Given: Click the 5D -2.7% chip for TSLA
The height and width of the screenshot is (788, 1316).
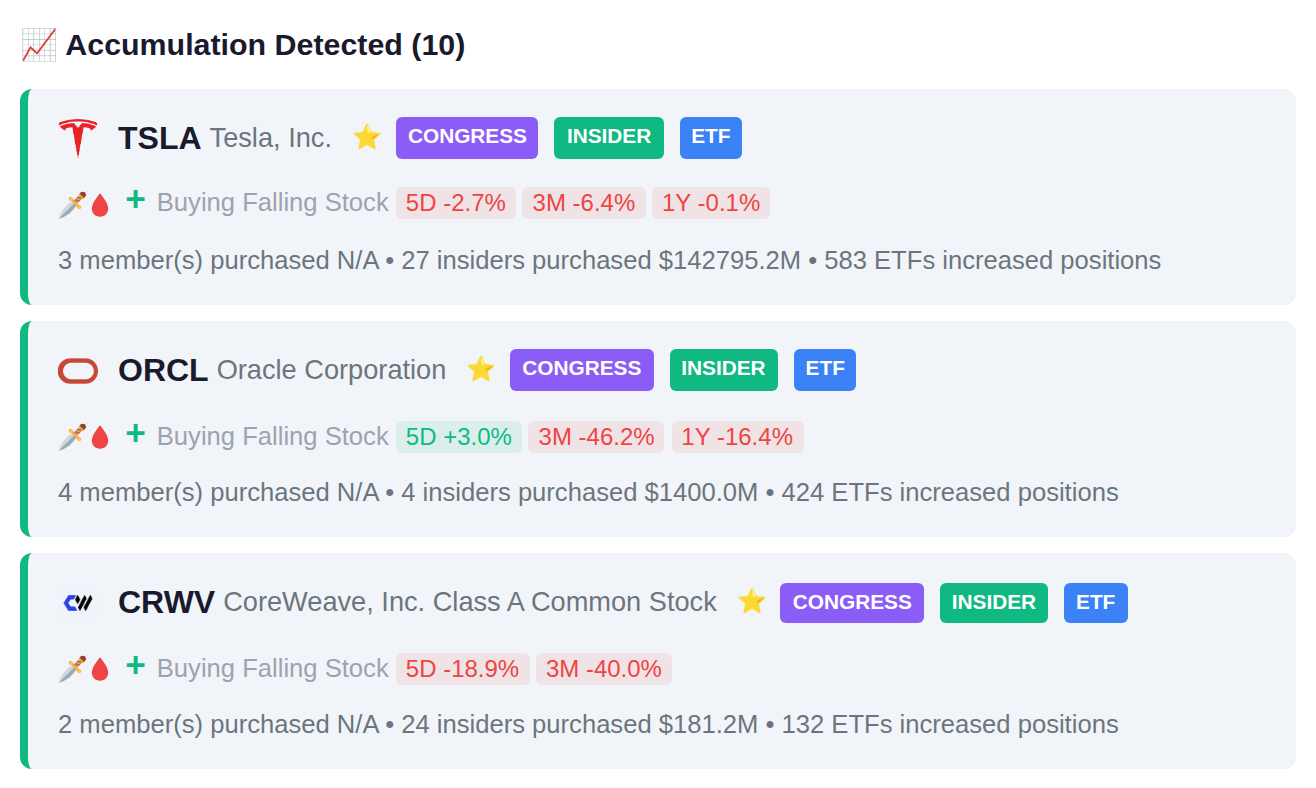Looking at the screenshot, I should click(456, 203).
